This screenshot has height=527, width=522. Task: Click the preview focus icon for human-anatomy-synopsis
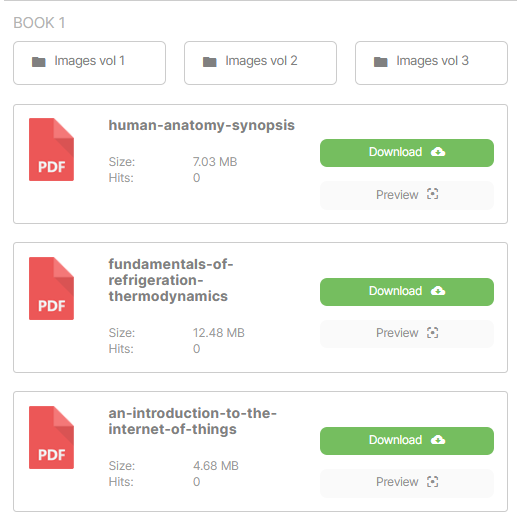point(433,194)
